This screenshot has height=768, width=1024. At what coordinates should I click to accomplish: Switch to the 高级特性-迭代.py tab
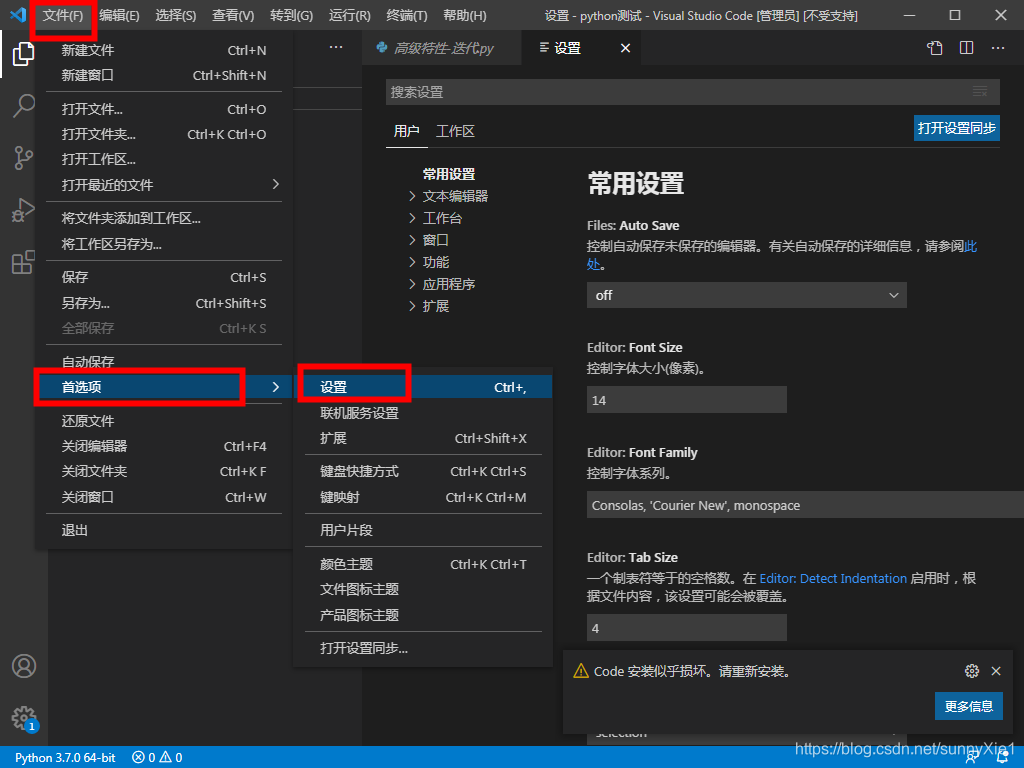(x=442, y=48)
